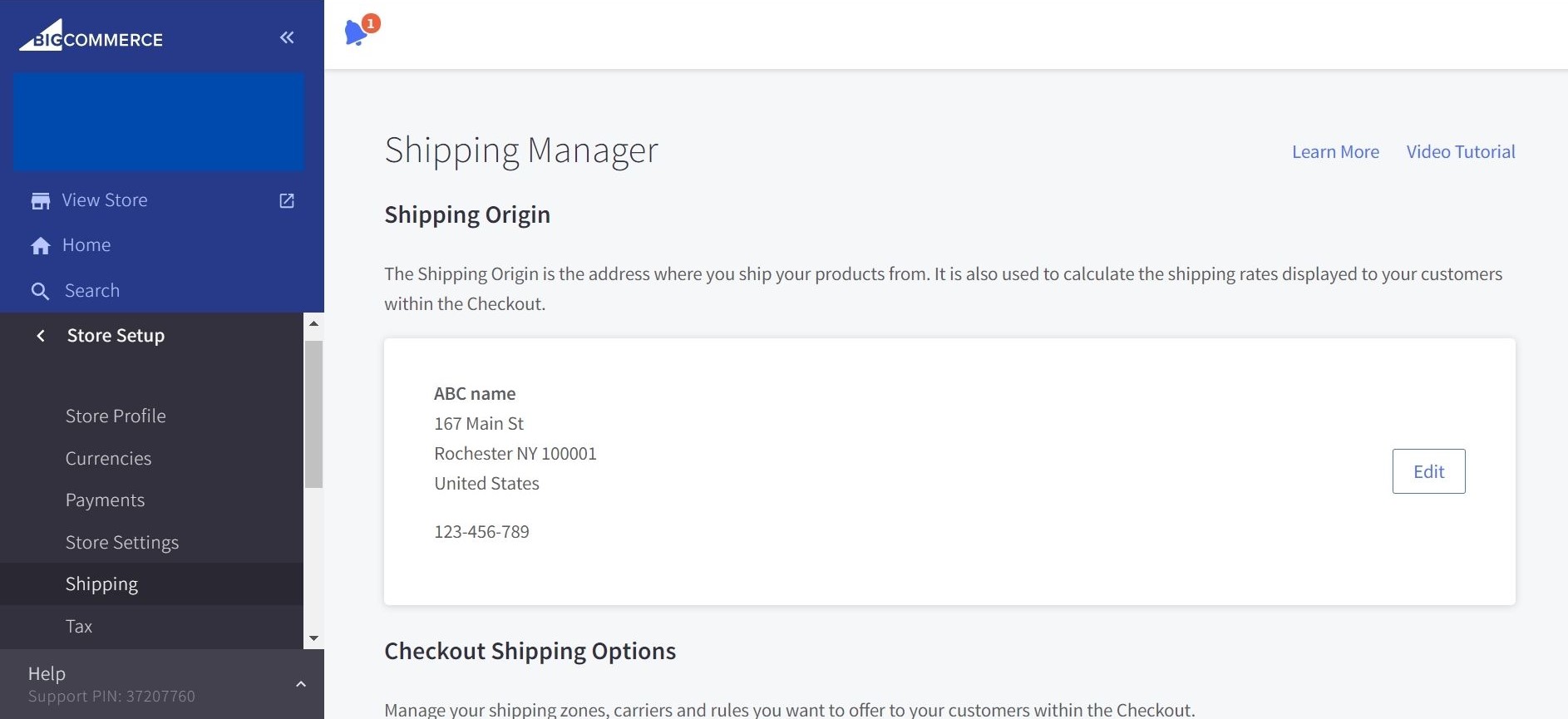Go back using Store Setup chevron

coord(41,336)
